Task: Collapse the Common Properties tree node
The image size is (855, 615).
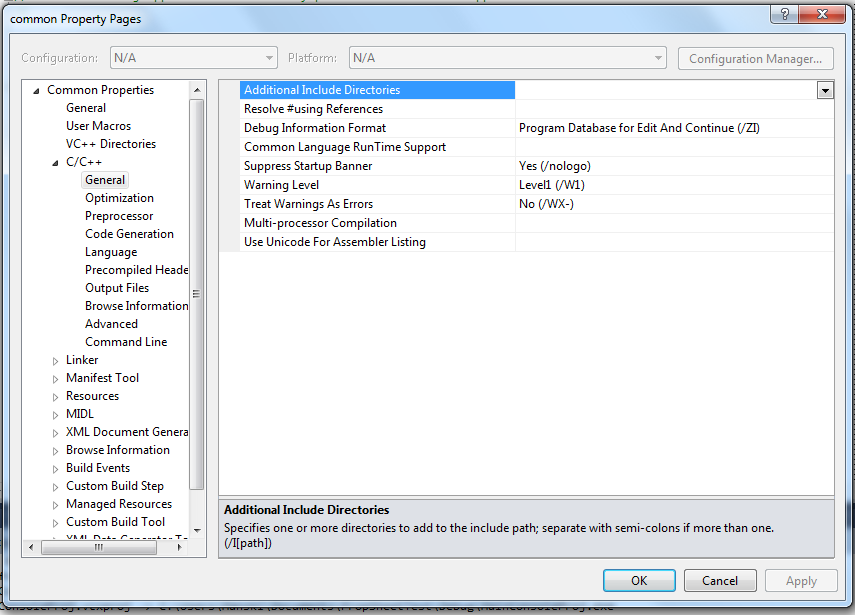Action: point(37,90)
